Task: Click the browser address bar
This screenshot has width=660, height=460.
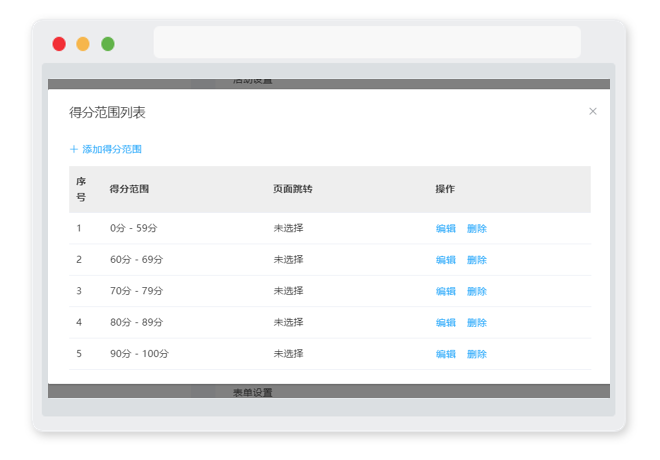Action: point(367,42)
